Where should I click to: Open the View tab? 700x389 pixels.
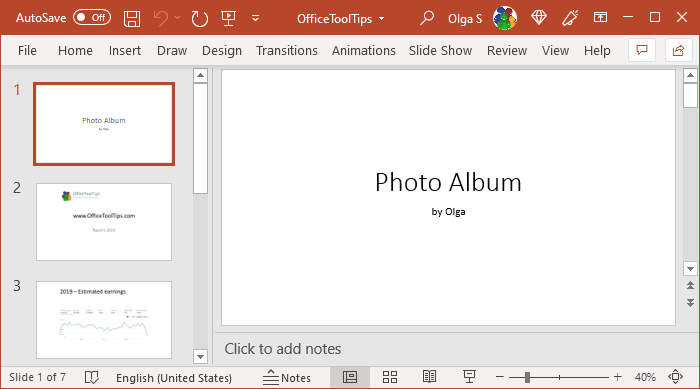(555, 50)
